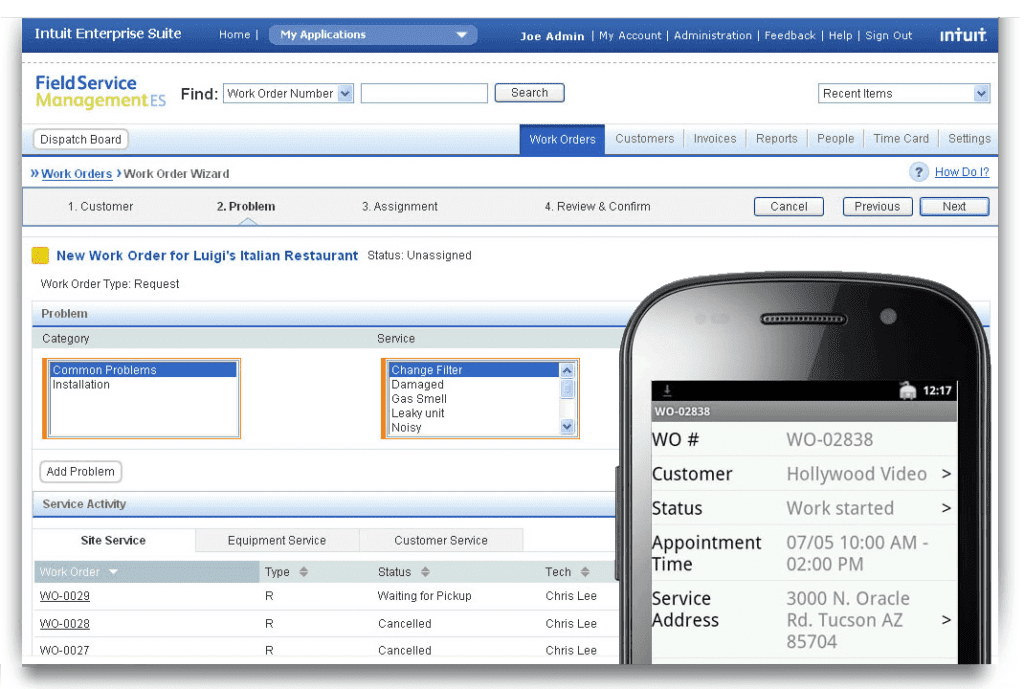This screenshot has height=689, width=1024.
Task: Select Gas Smell in Service list
Action: (x=474, y=398)
